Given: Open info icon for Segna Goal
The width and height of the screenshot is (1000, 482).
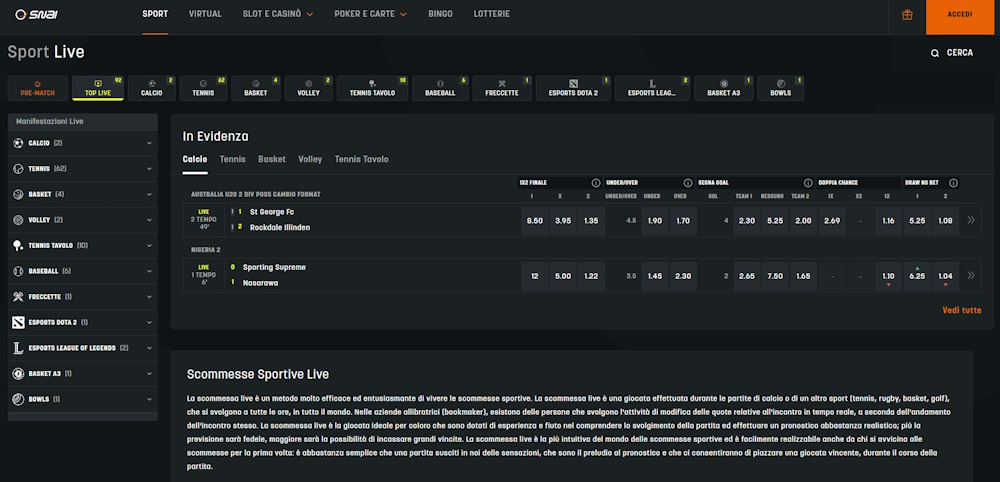Looking at the screenshot, I should (808, 183).
